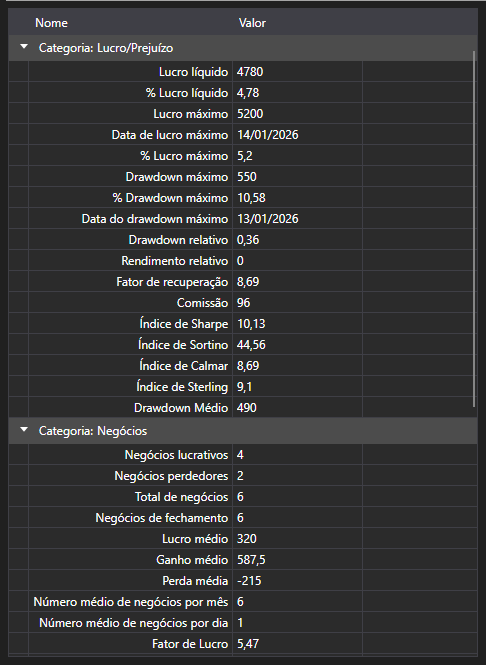Click the value 0,36

pos(248,240)
